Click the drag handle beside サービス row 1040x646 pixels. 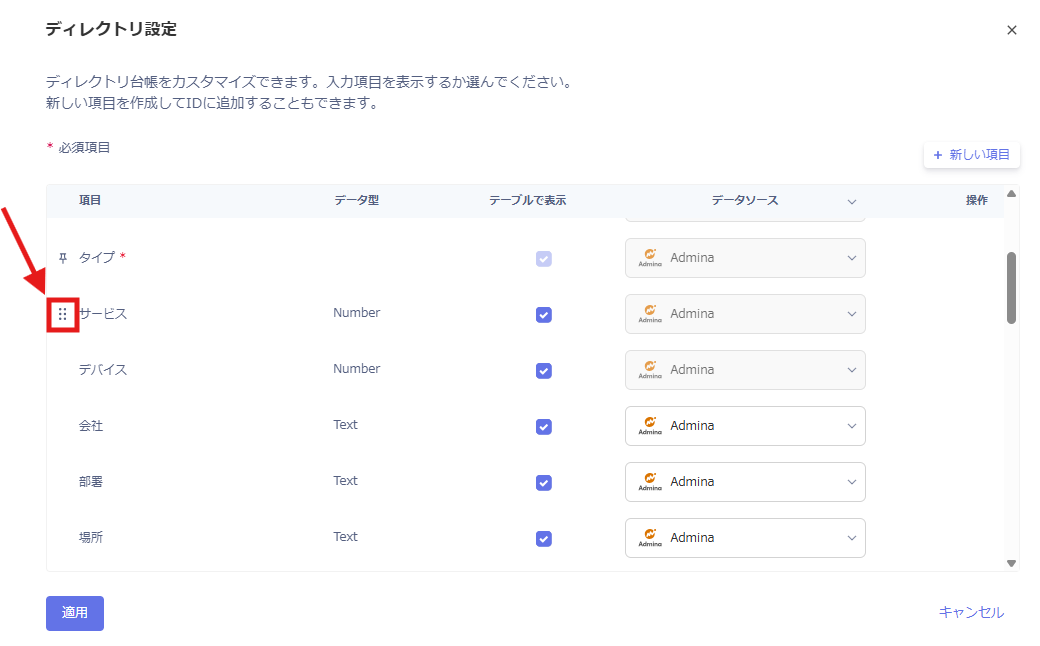pos(63,314)
